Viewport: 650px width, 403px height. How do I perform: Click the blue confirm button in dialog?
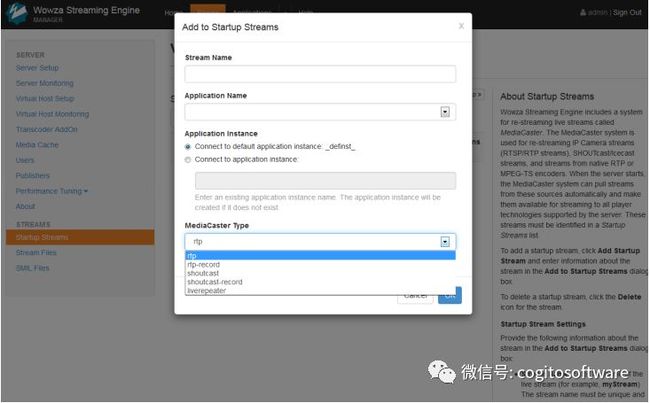450,295
